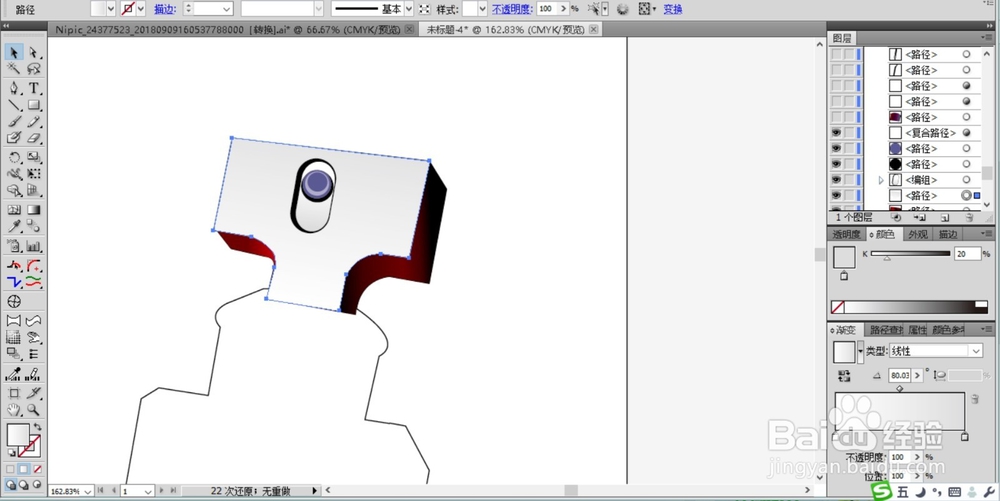Open the zoom level 162.83% dropdown

click(x=87, y=491)
